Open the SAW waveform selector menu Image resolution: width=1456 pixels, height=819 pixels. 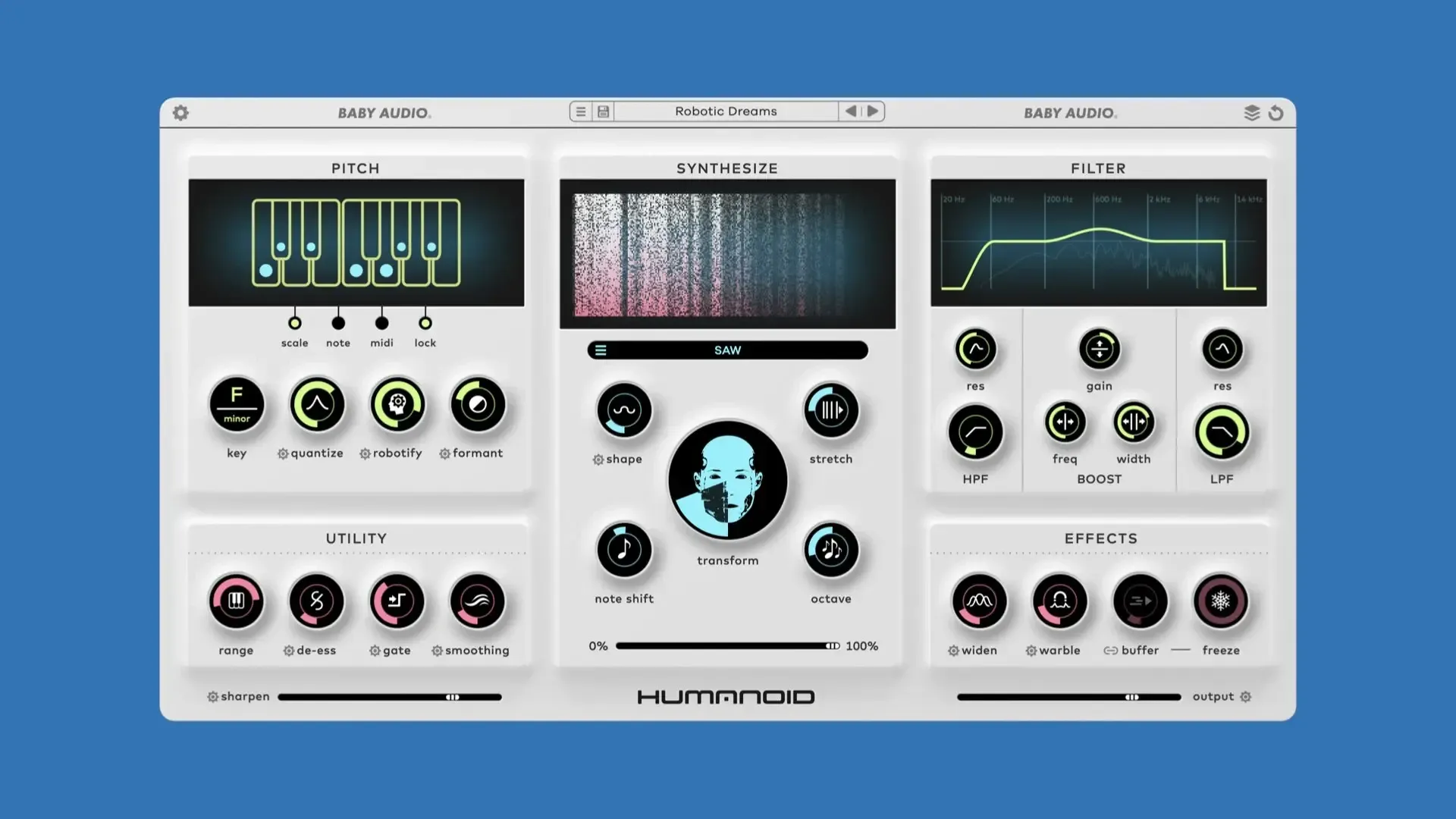point(727,350)
